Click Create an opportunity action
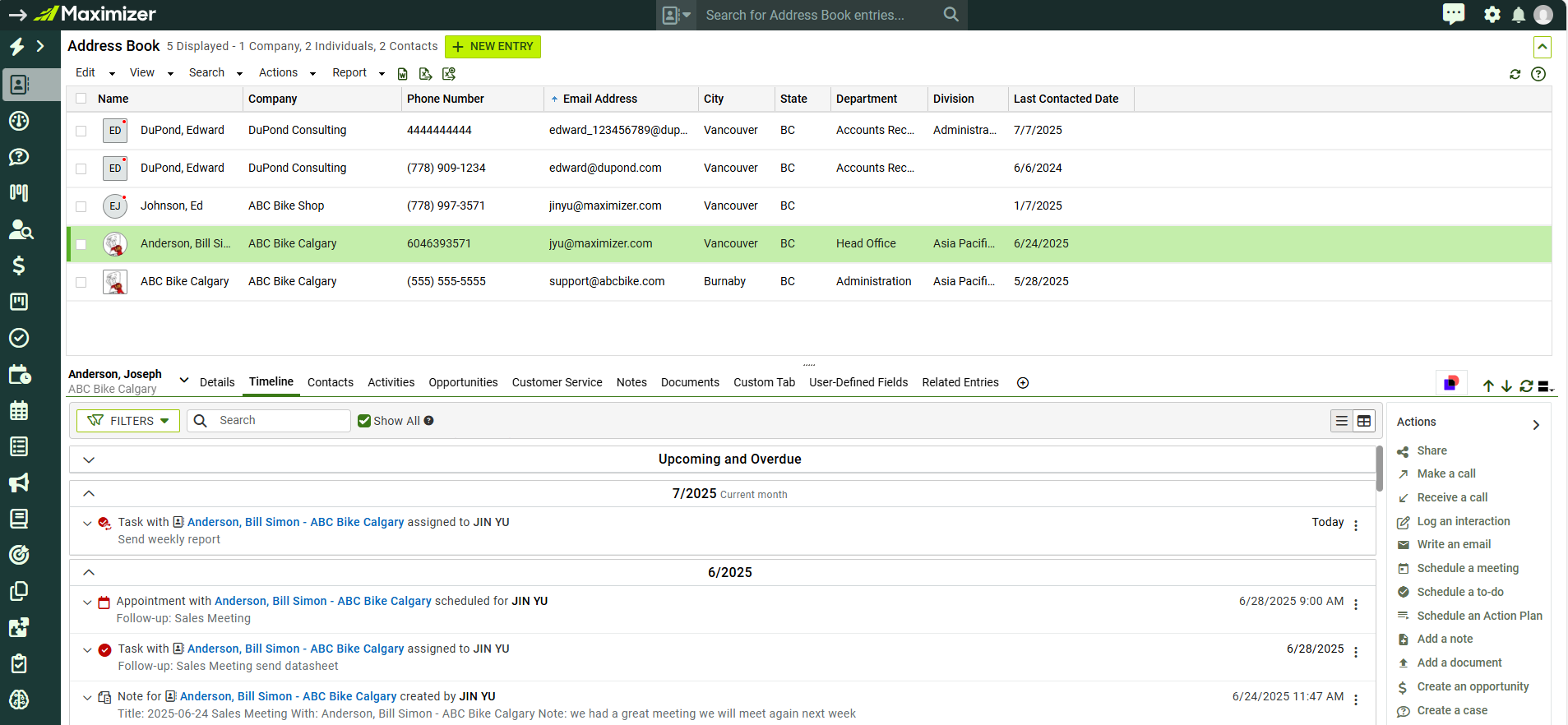 tap(1473, 686)
